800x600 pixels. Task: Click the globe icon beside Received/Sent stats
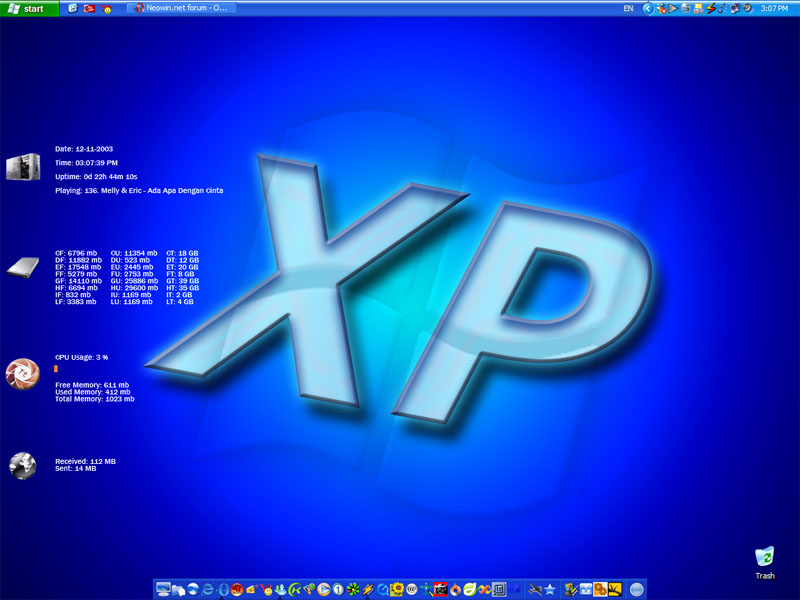(x=22, y=465)
